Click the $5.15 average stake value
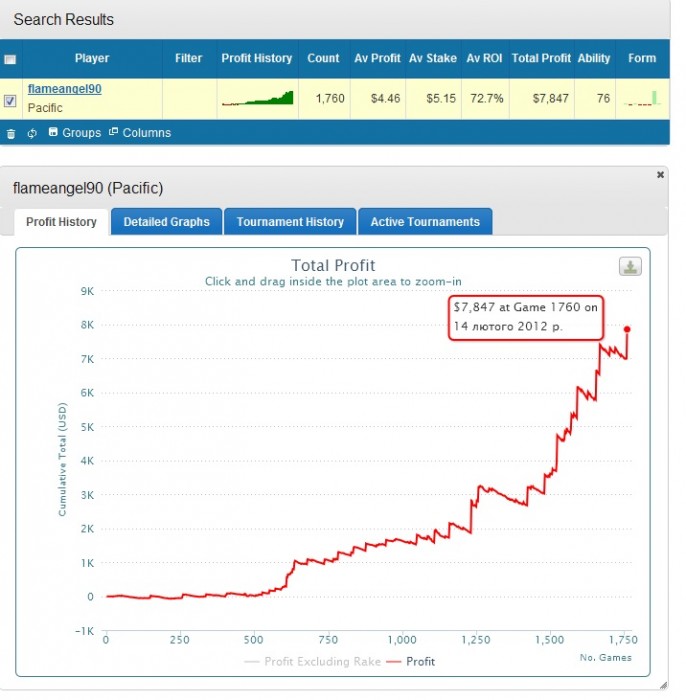Image resolution: width=686 pixels, height=700 pixels. pos(441,99)
